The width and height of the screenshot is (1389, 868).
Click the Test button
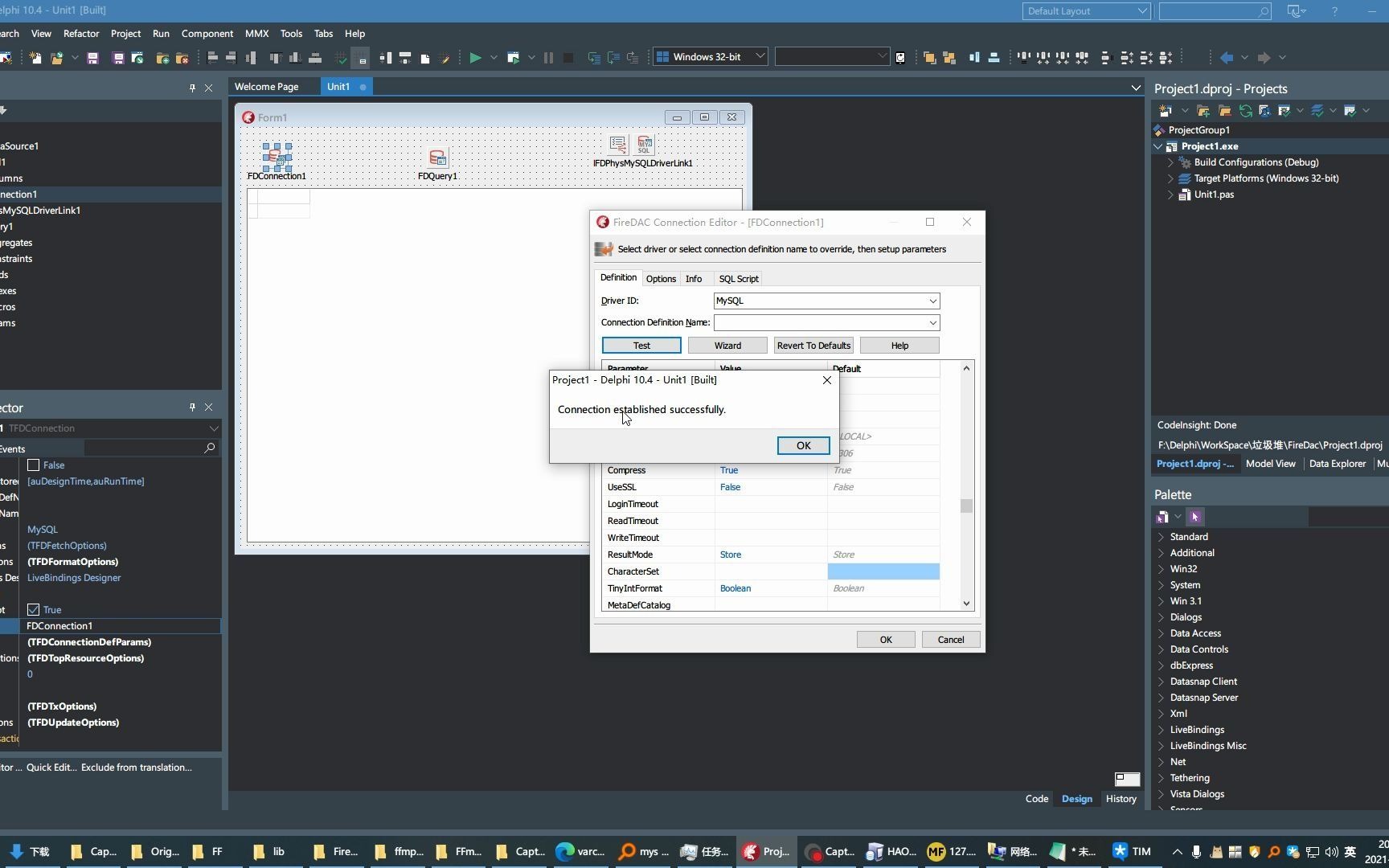641,346
